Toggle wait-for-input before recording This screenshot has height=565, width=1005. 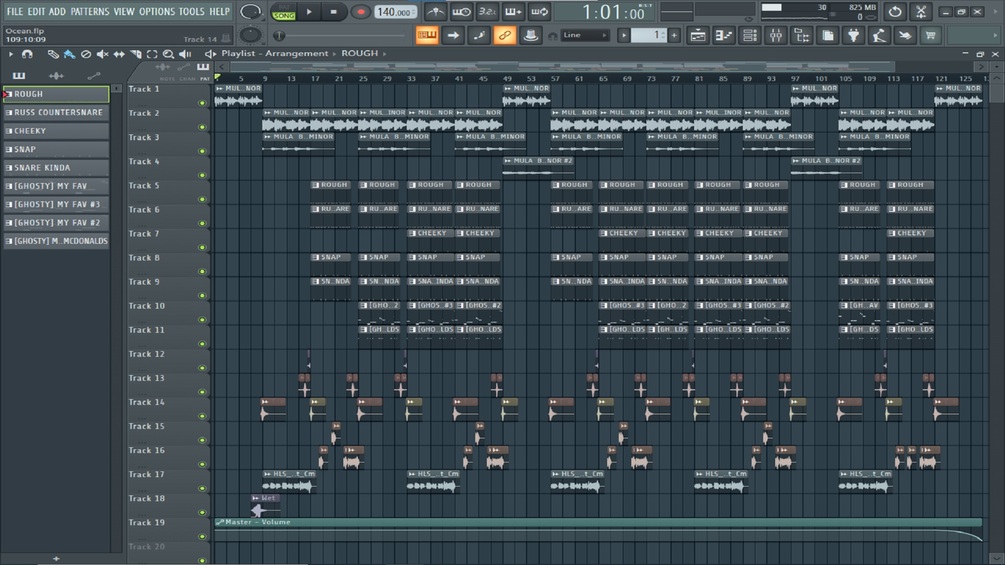coord(461,12)
